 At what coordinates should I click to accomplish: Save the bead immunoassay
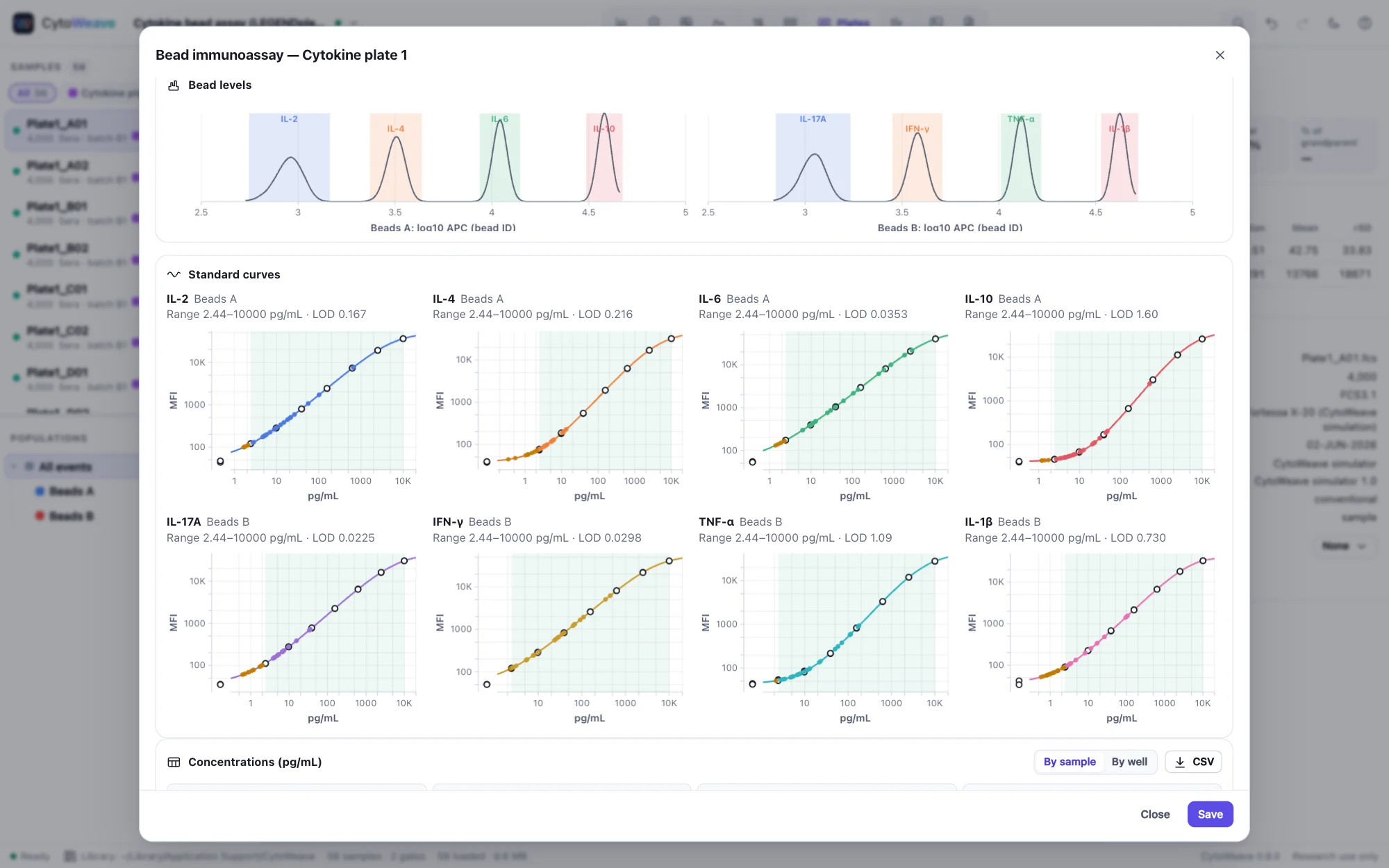point(1210,814)
